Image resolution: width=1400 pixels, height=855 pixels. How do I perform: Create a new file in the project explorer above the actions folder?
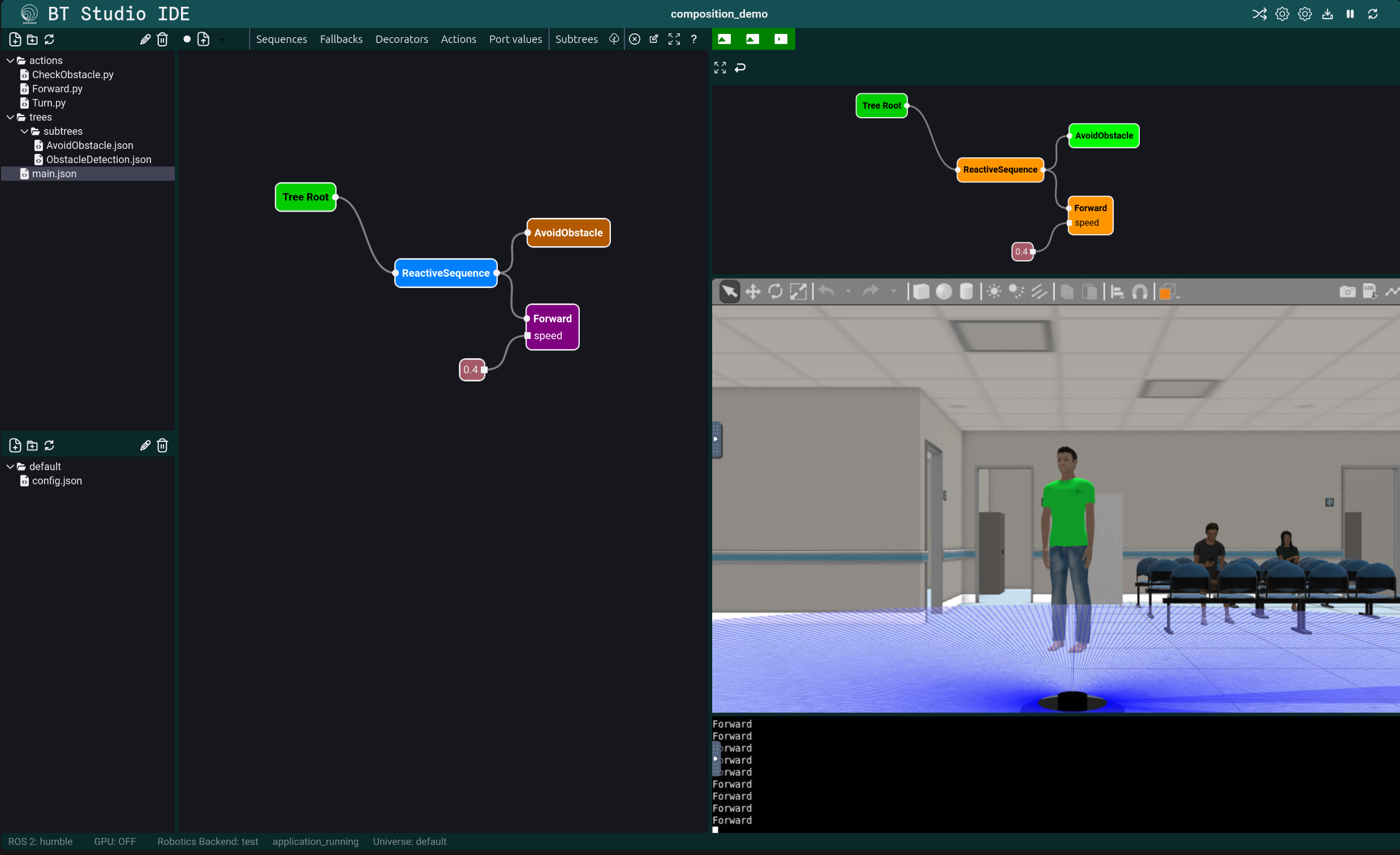[x=15, y=39]
